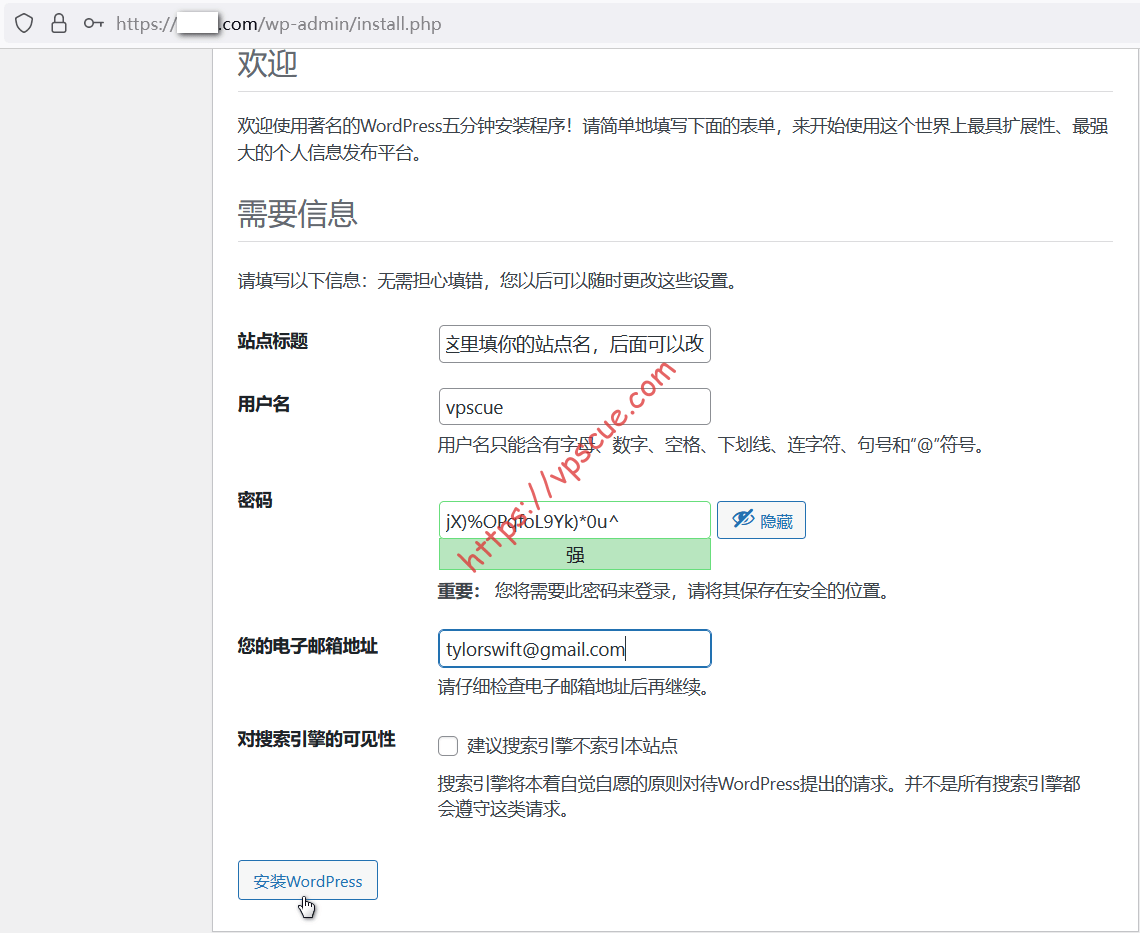Click the username field containing vpscue
The width and height of the screenshot is (1140, 933).
coord(574,407)
